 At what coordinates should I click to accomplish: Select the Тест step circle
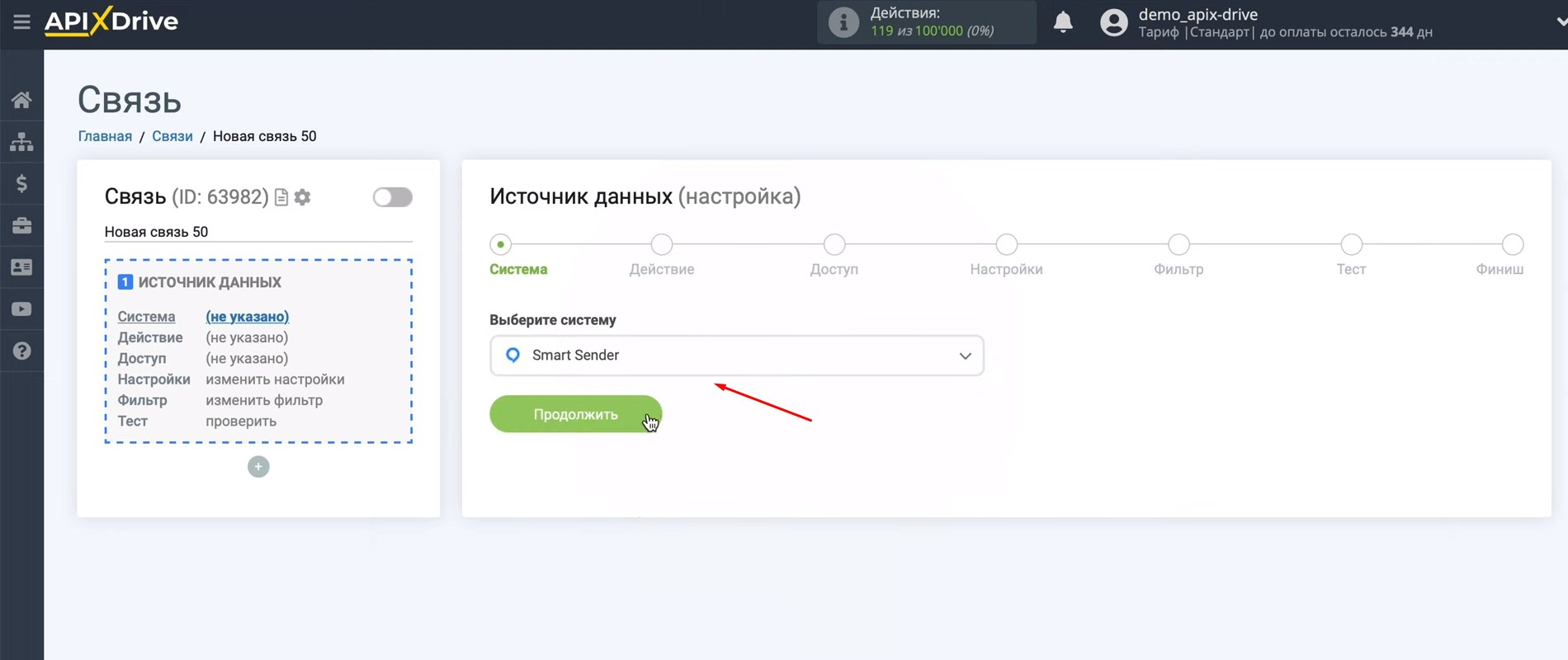[x=1351, y=244]
